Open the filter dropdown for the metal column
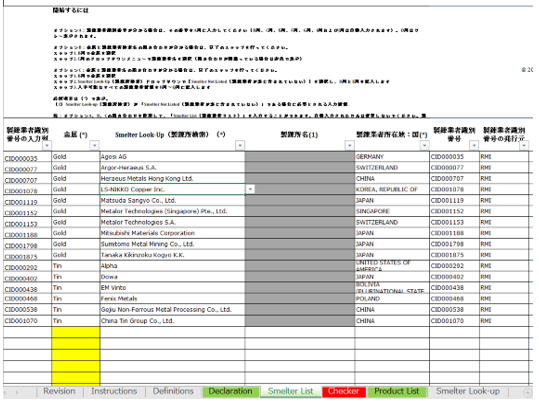Viewport: 539px width, 404px height. (94, 146)
